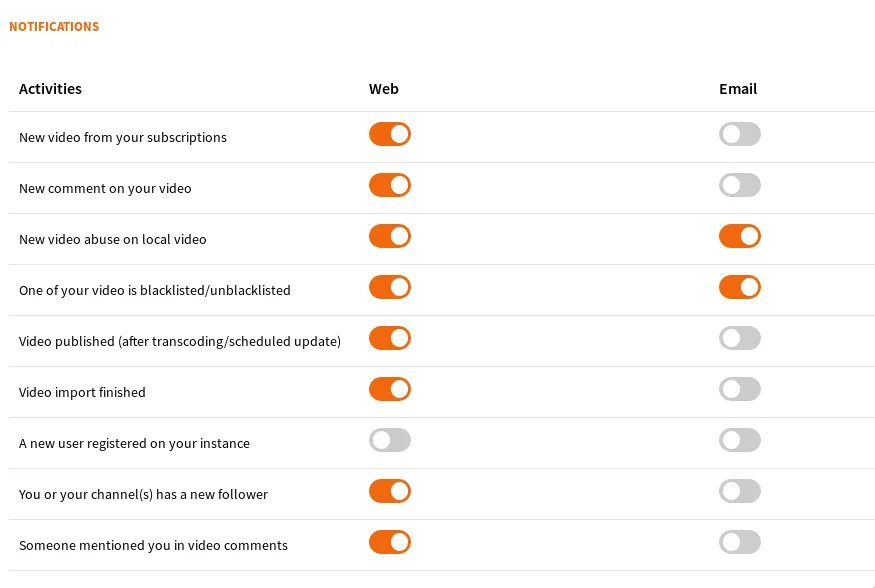Viewport: 875px width, 588px height.
Task: Enable email for video import finished
Action: click(739, 389)
